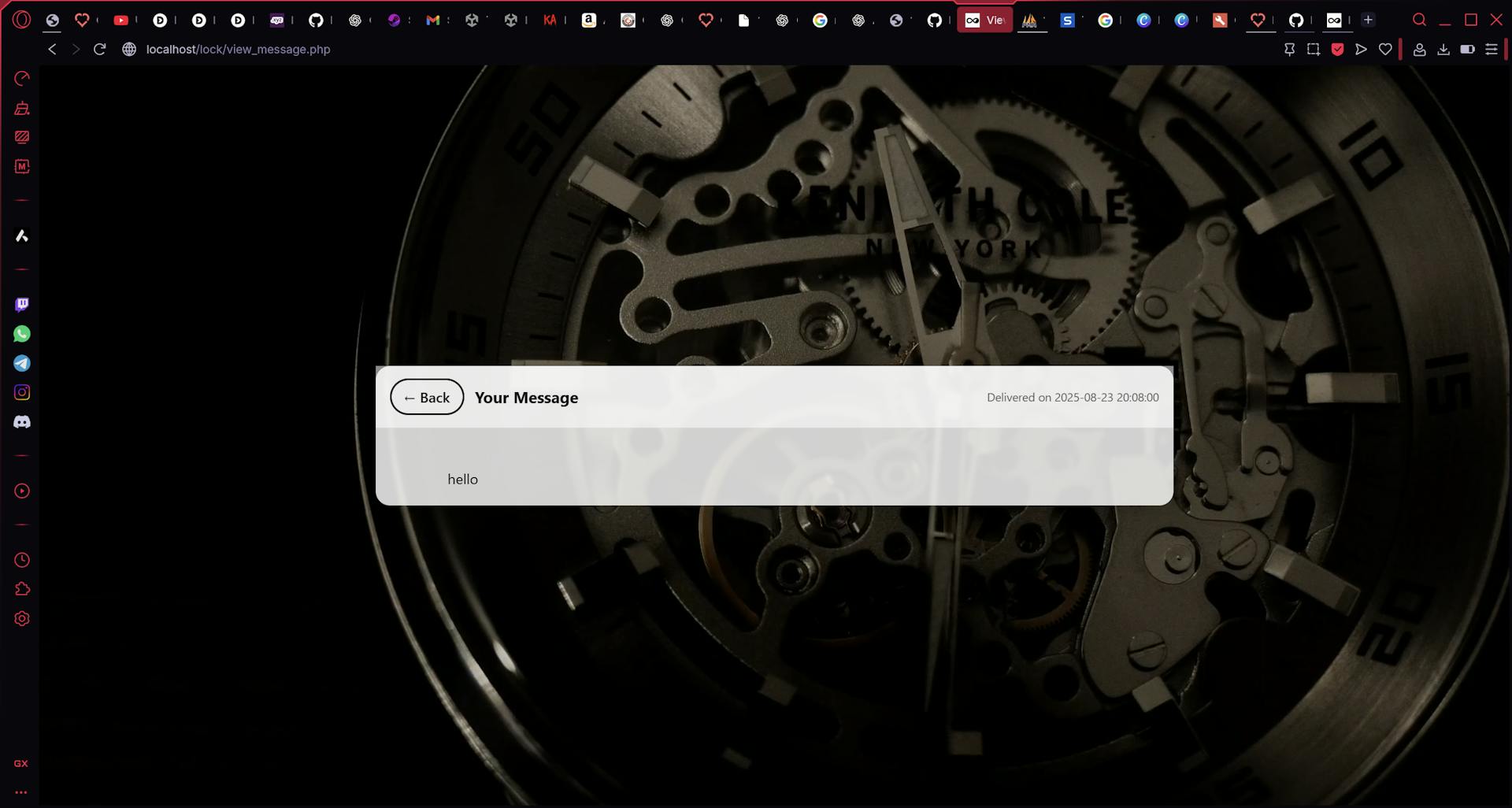Open Easy Setup sliders menu
The height and width of the screenshot is (808, 1512).
1492,49
